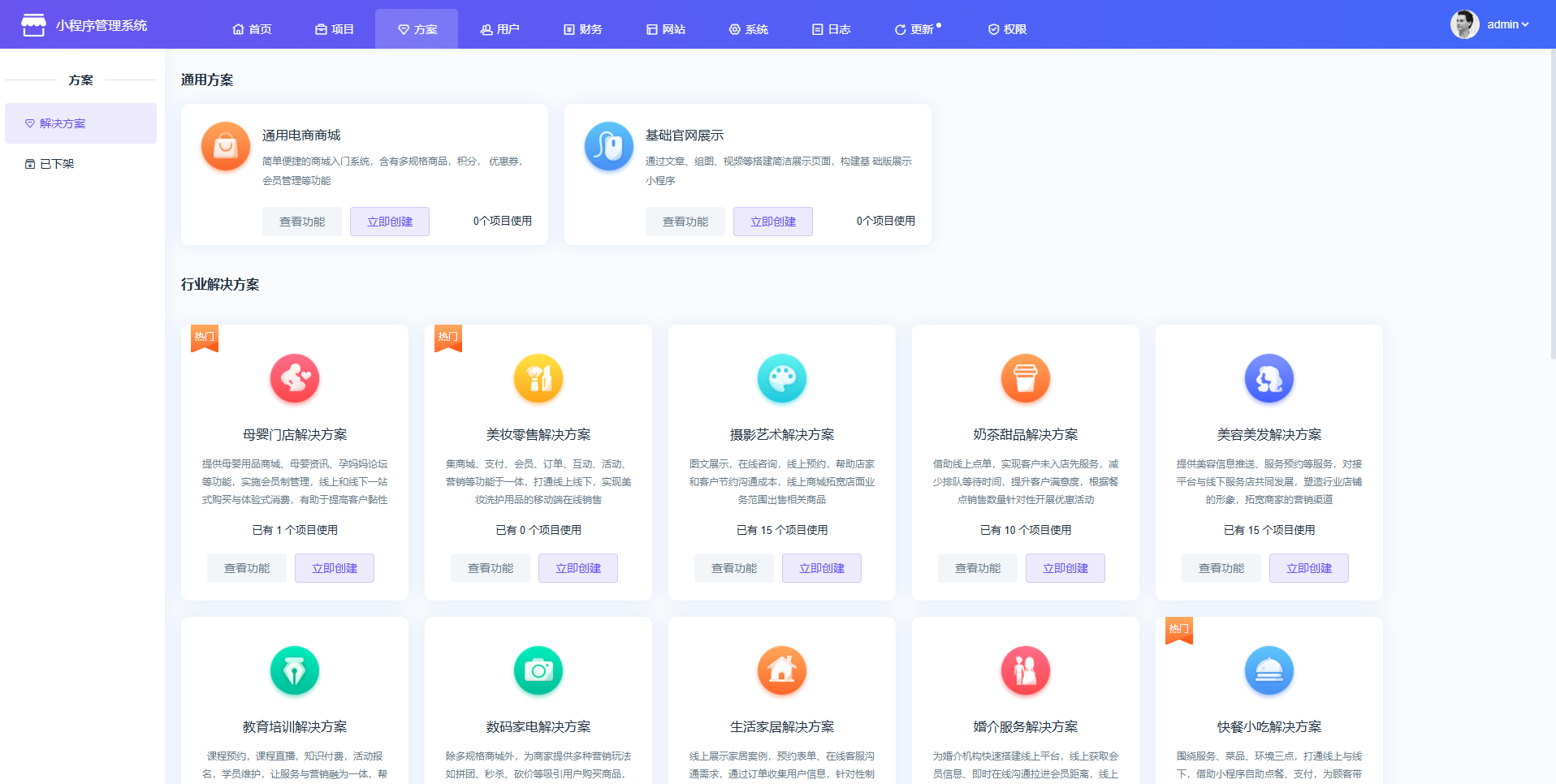Click the 母婴门店 solution icon

(294, 378)
